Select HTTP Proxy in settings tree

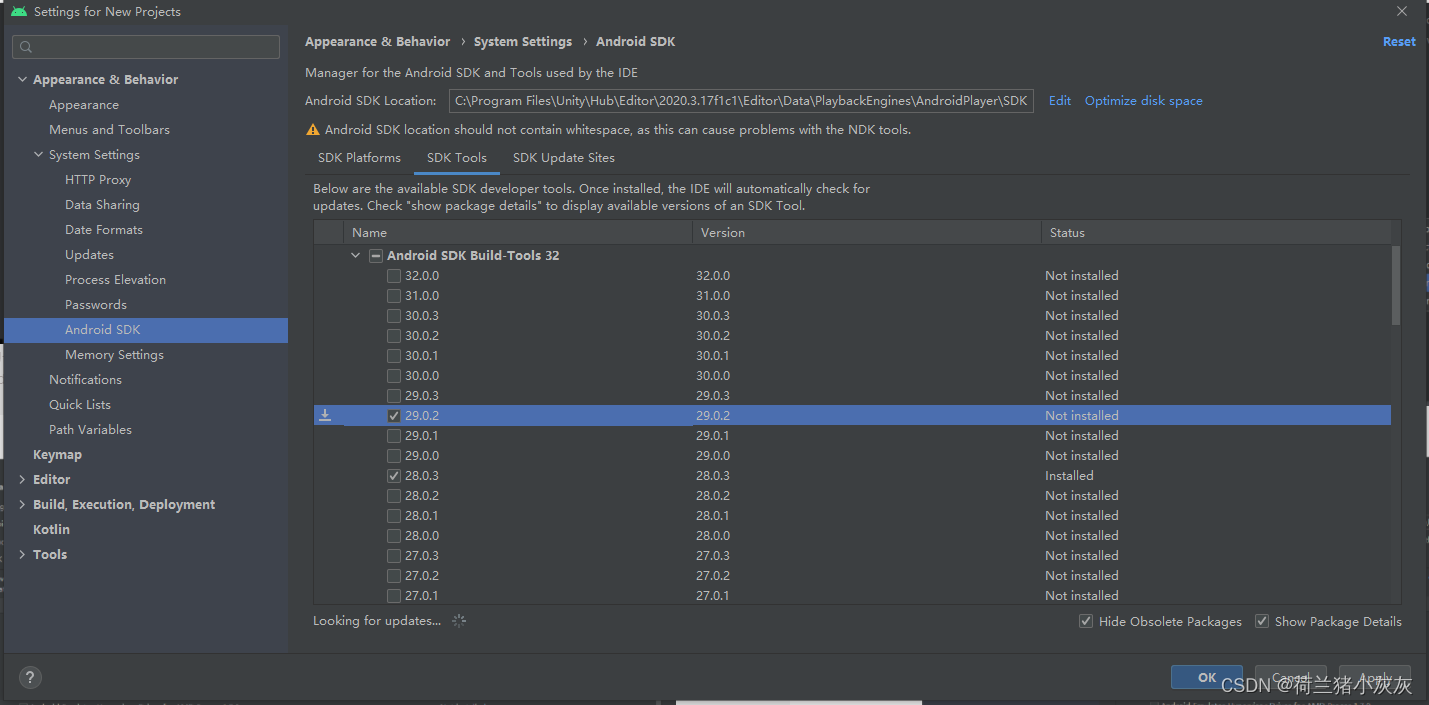(98, 180)
